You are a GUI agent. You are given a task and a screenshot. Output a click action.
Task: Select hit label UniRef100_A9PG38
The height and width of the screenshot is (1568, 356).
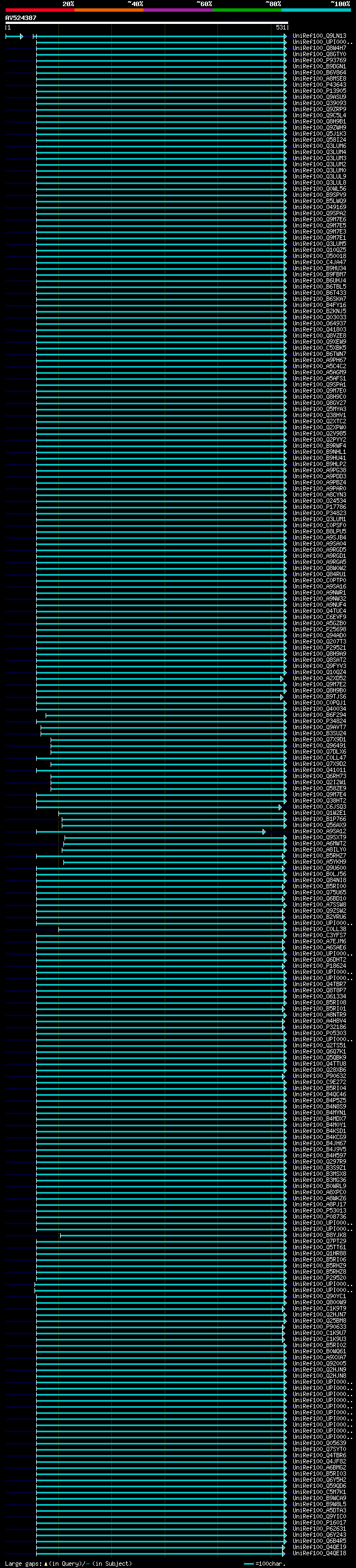[x=319, y=470]
